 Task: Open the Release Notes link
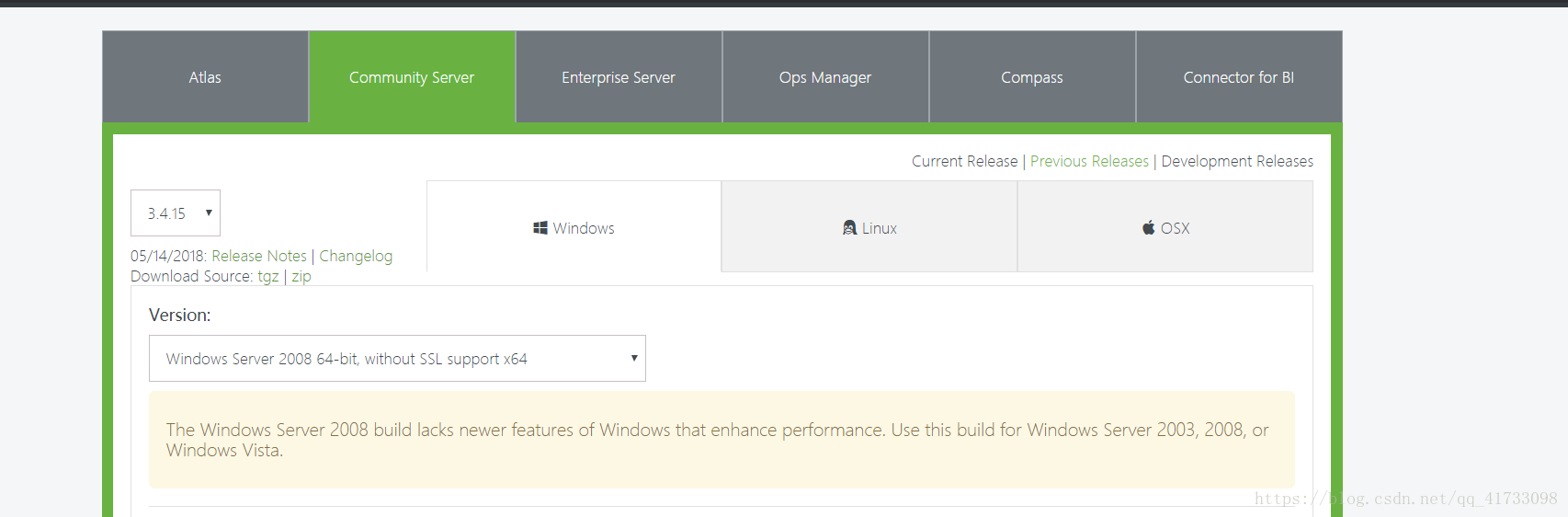(x=259, y=256)
